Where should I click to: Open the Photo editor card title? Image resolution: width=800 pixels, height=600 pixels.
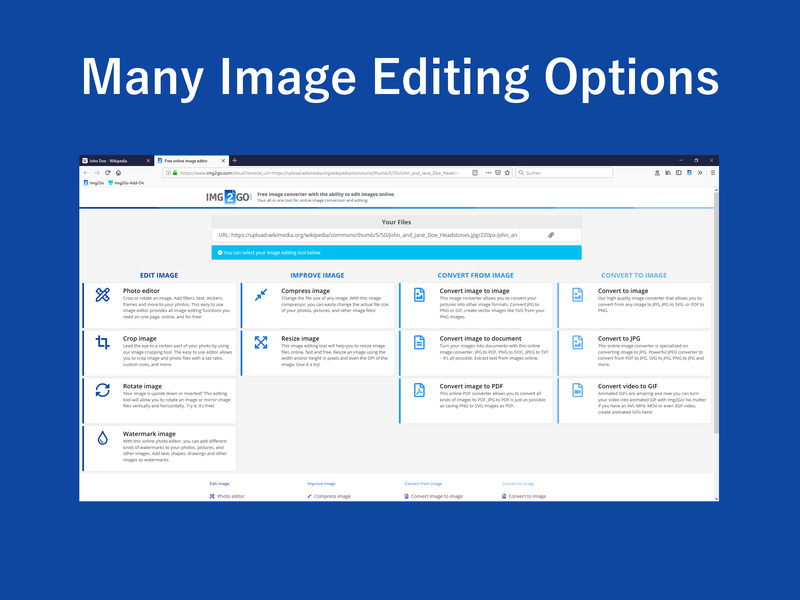pos(141,291)
